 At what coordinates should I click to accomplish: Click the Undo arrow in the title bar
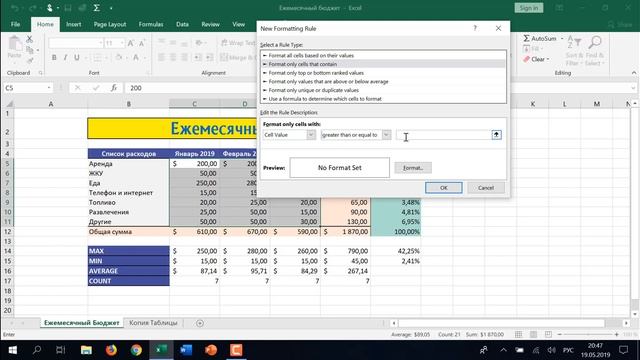pyautogui.click(x=15, y=8)
